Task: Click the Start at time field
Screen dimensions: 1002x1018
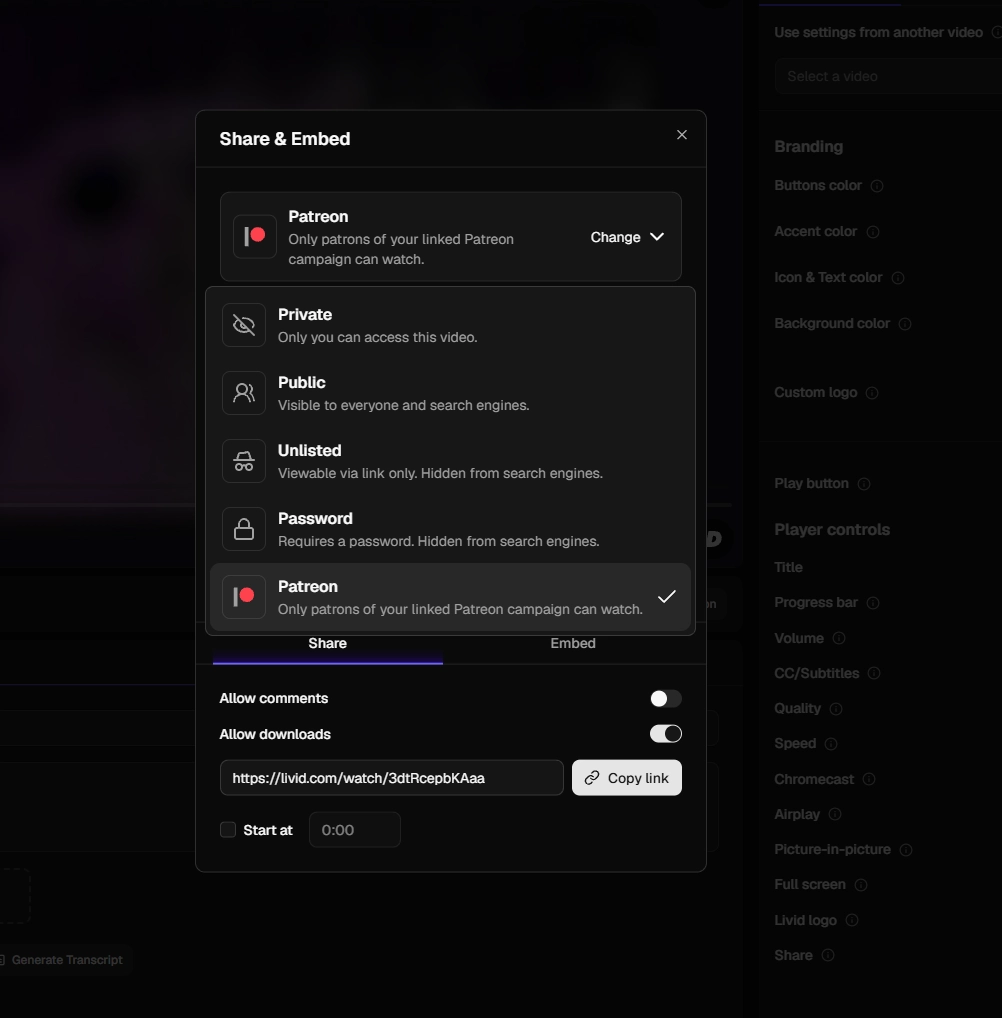Action: click(x=355, y=830)
